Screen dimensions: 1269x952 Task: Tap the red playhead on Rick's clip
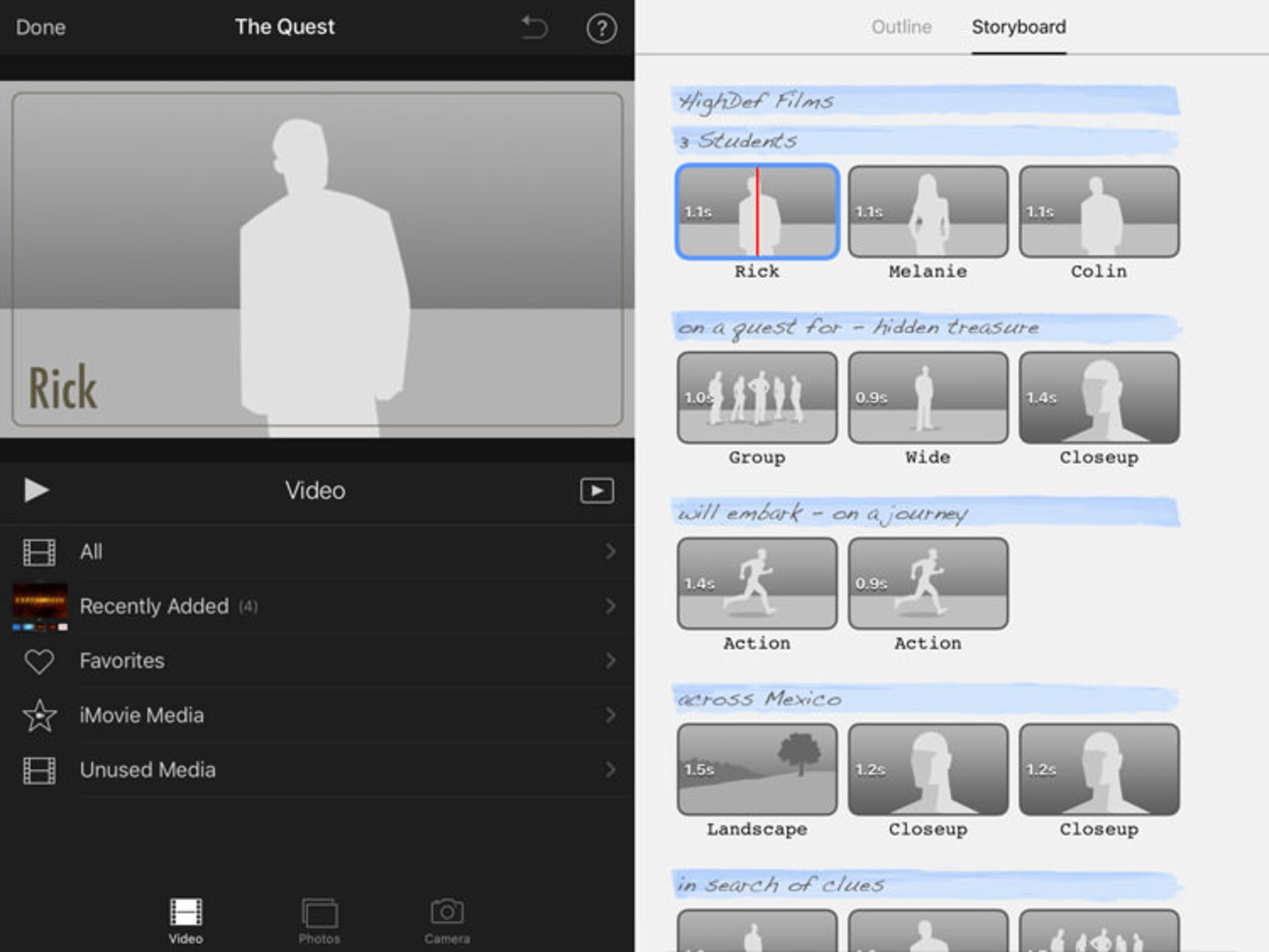[x=757, y=211]
